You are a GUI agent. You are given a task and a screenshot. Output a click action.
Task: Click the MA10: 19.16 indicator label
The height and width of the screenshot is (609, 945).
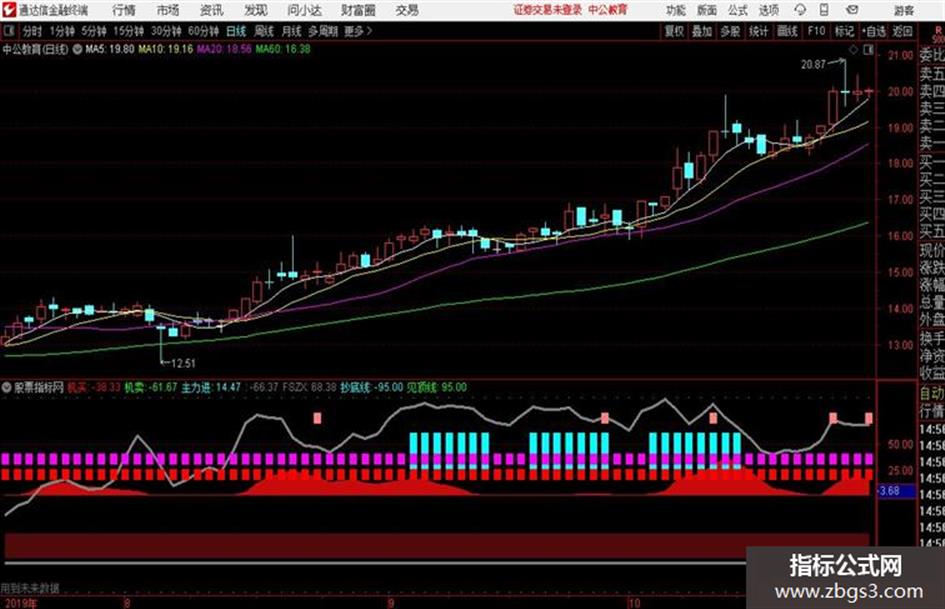point(166,49)
